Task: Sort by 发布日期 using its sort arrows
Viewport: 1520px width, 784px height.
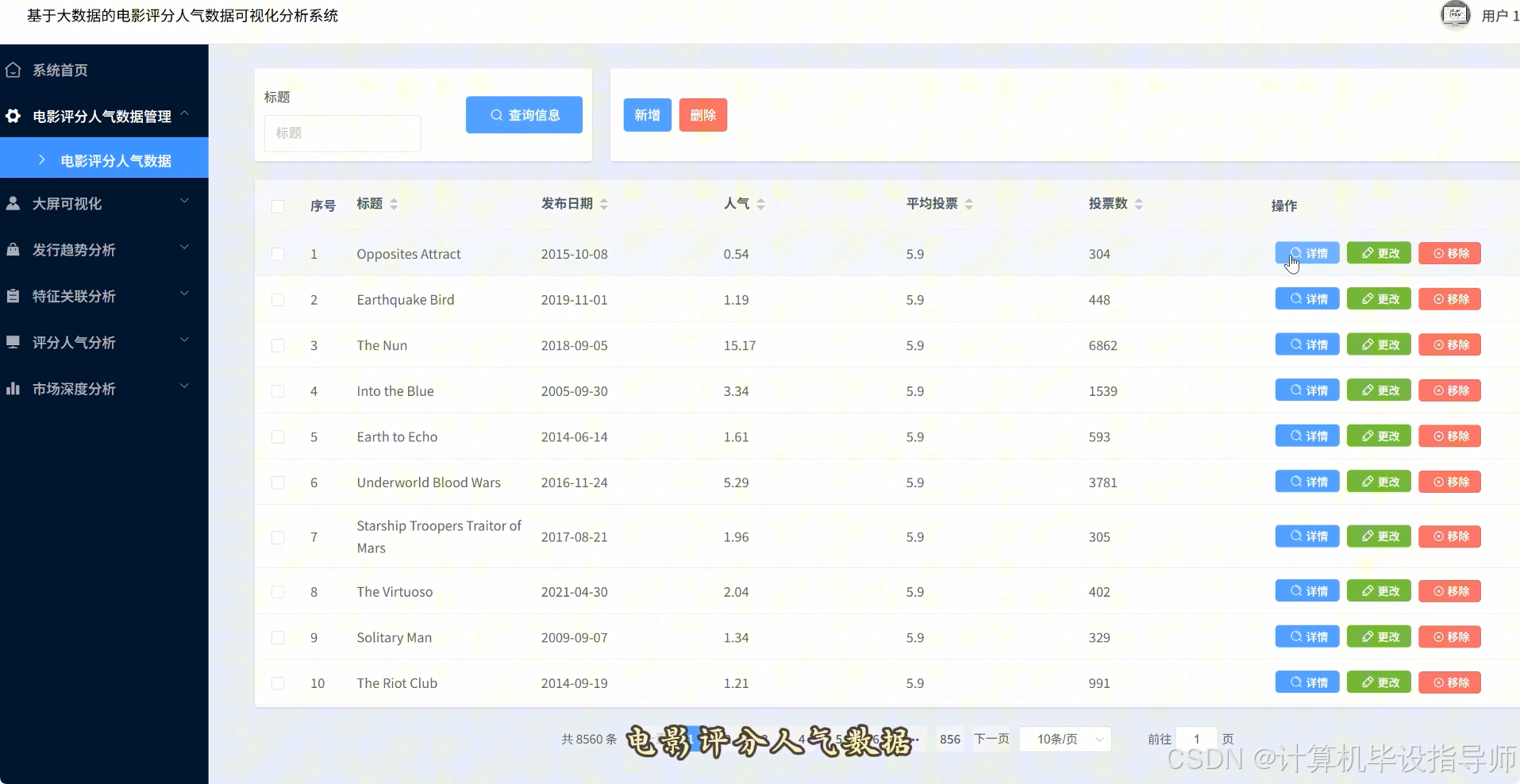Action: [604, 204]
